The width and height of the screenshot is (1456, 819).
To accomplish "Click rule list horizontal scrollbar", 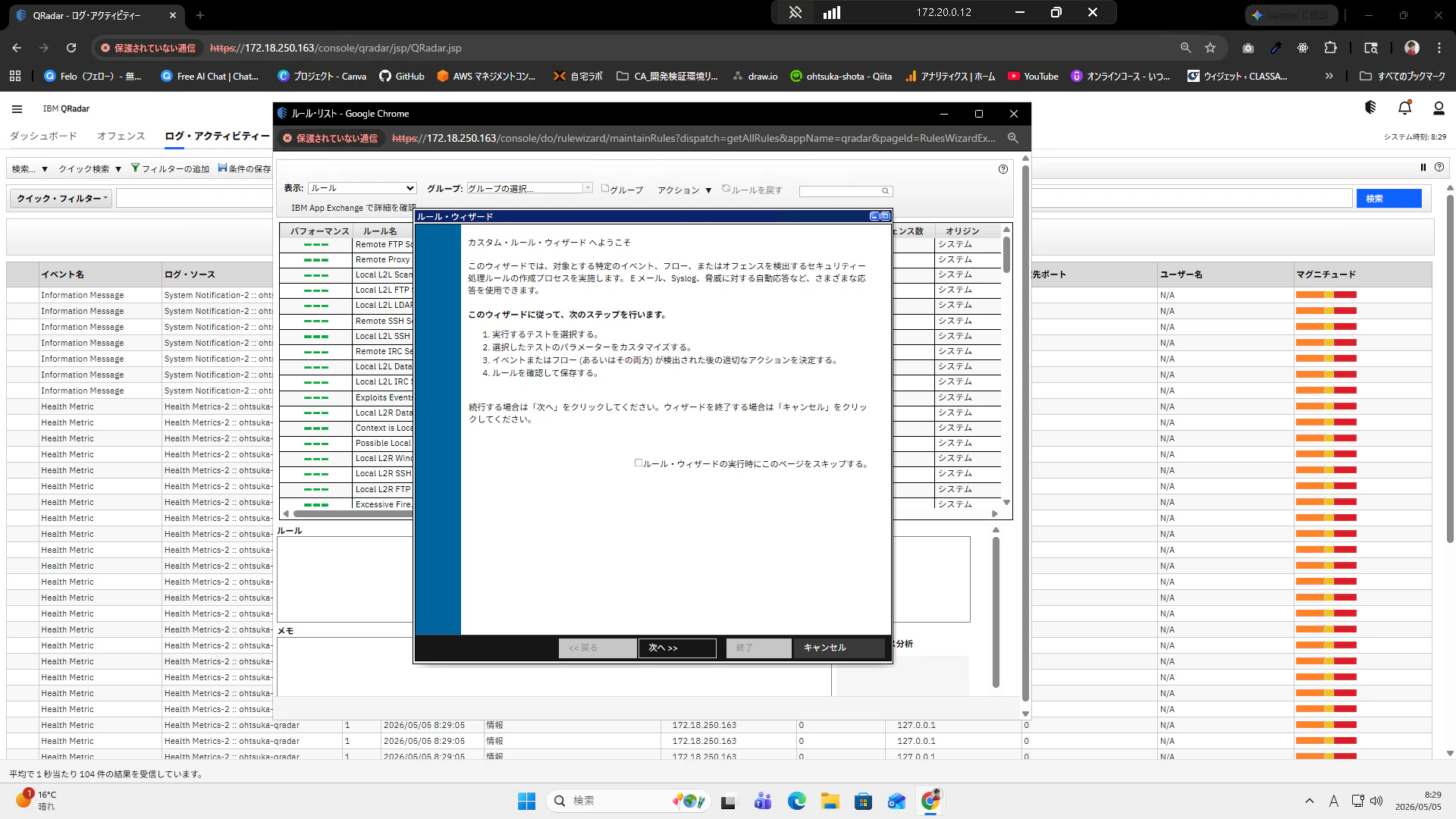I will [353, 514].
